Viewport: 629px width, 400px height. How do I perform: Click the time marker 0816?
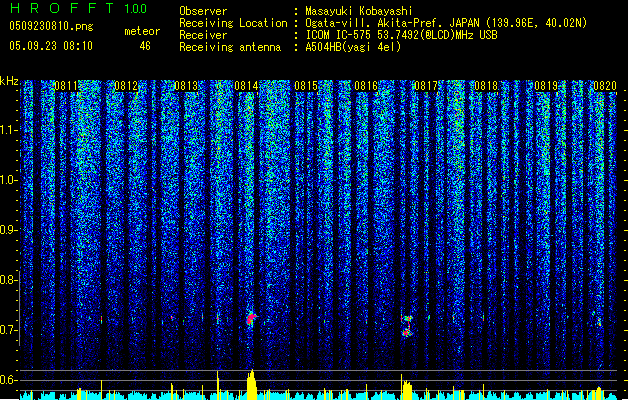[366, 86]
